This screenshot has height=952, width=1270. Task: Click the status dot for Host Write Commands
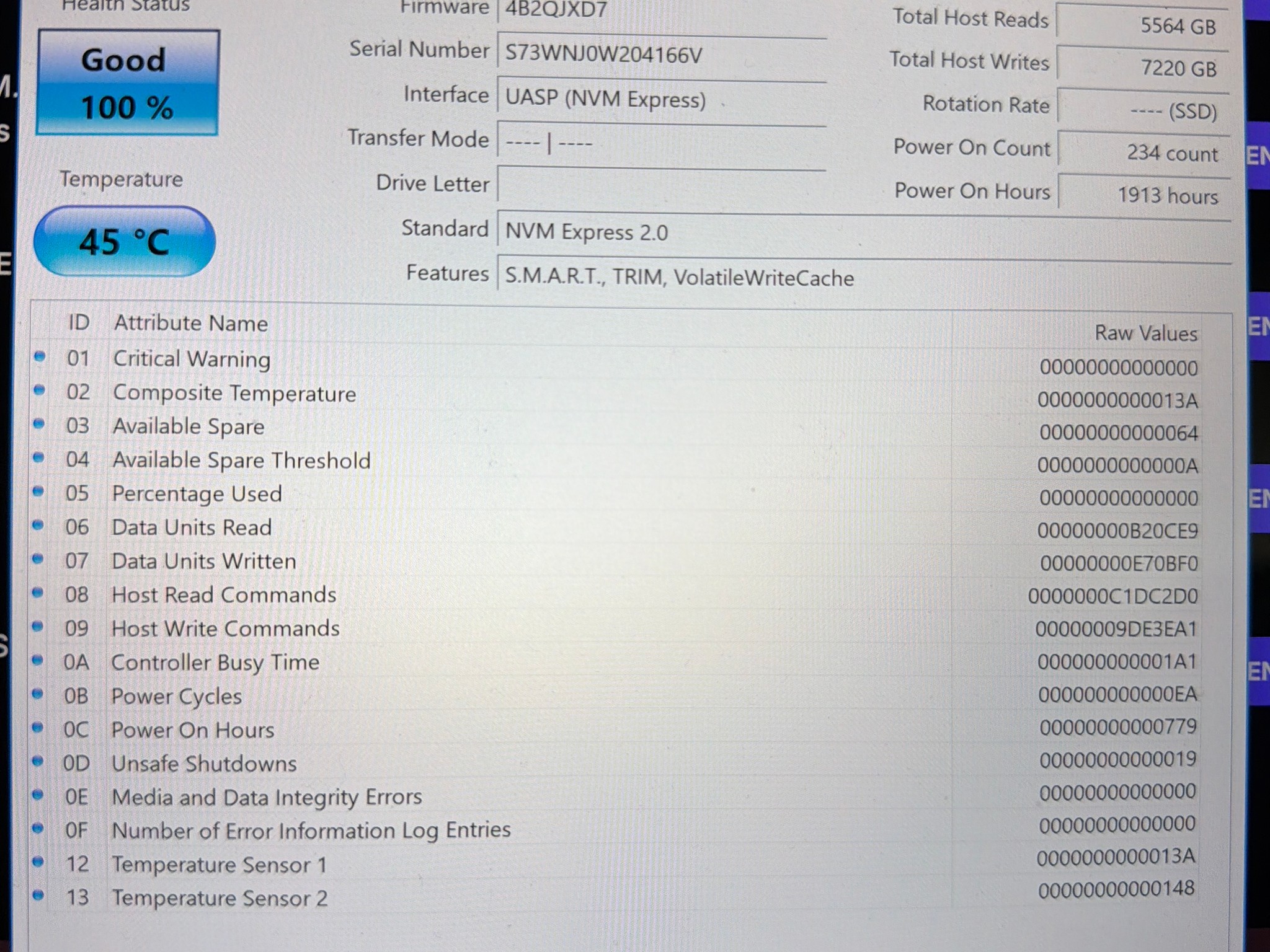(x=38, y=626)
